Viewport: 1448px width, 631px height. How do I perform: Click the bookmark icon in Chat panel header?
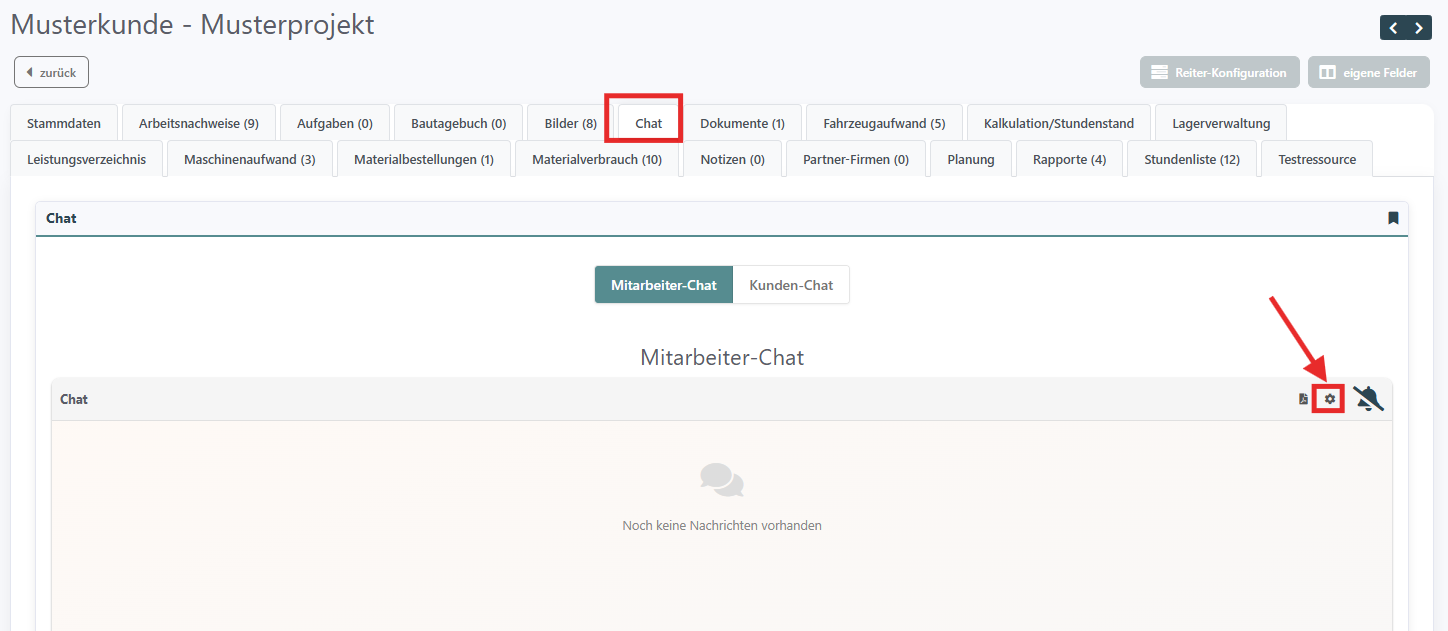pos(1393,218)
